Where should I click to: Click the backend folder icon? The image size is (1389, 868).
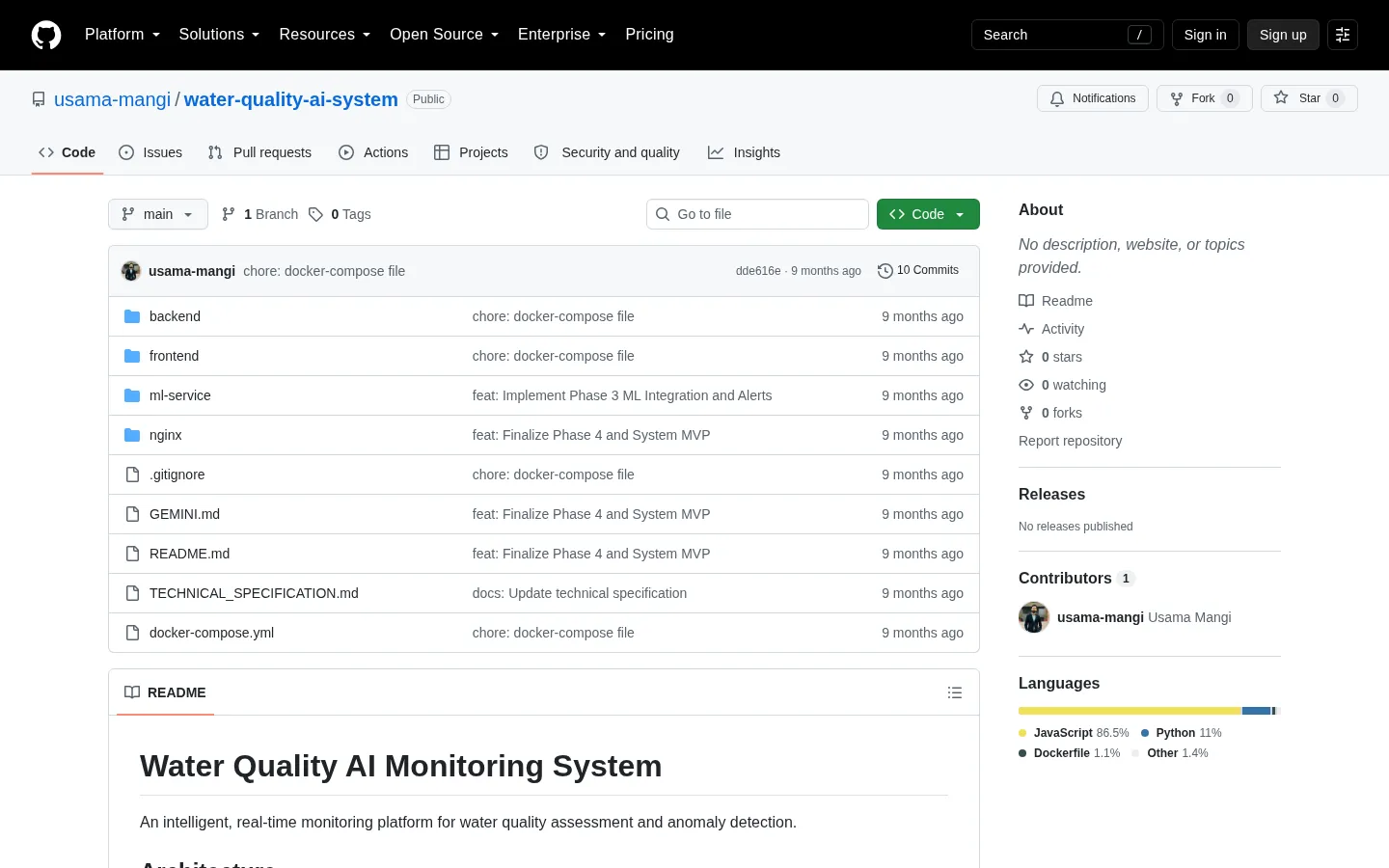pos(132,316)
